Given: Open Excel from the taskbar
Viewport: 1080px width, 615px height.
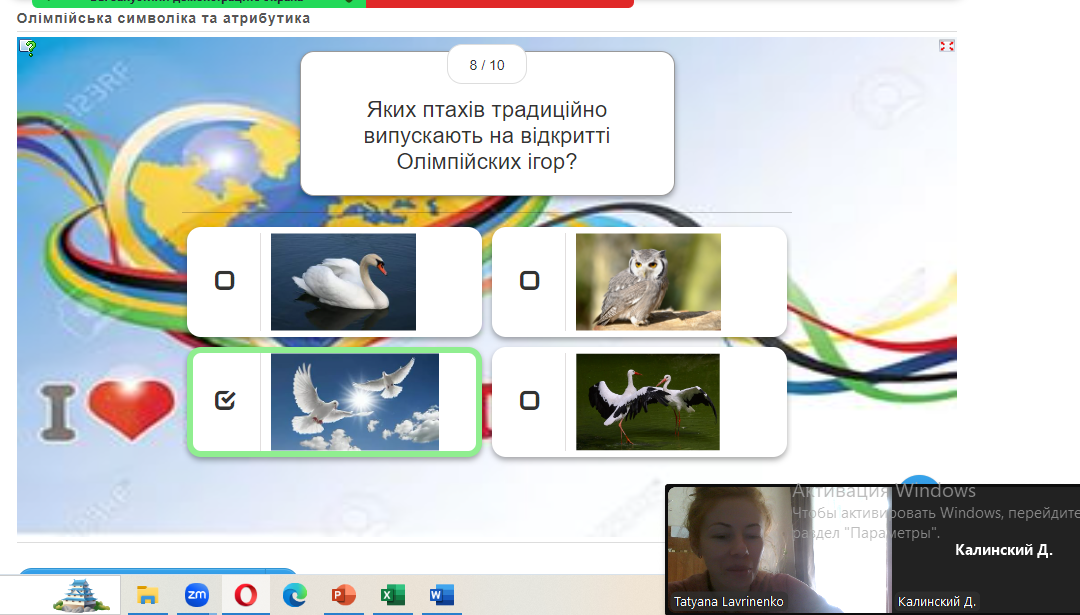Looking at the screenshot, I should [x=392, y=594].
